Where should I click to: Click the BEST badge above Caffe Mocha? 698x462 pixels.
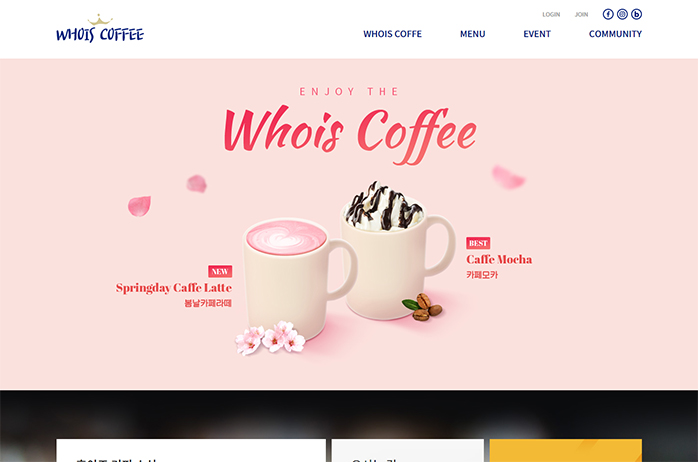point(478,243)
